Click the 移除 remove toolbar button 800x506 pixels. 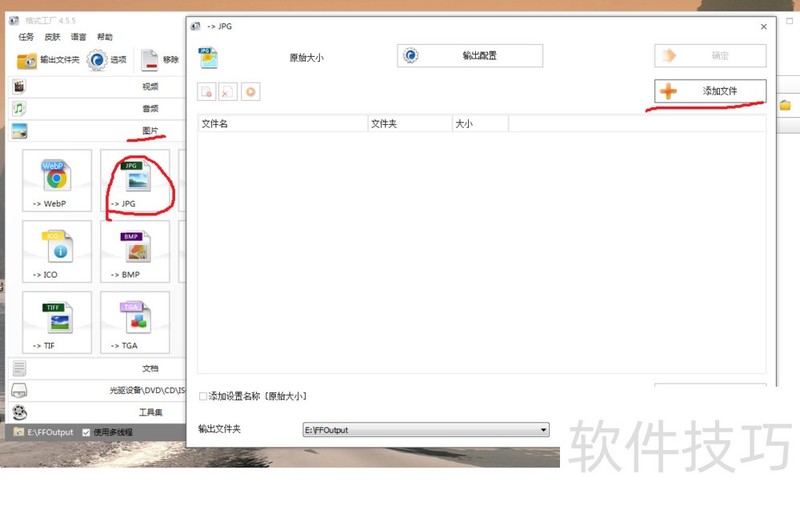(x=160, y=60)
